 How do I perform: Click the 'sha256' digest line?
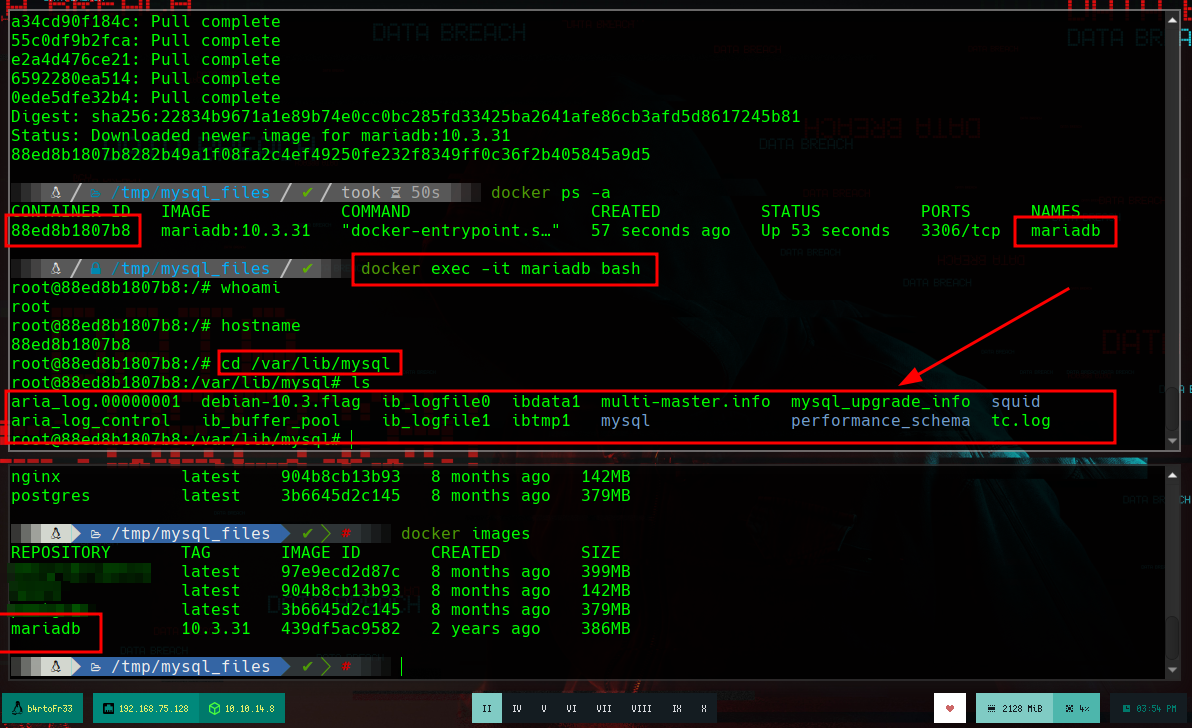click(x=405, y=116)
